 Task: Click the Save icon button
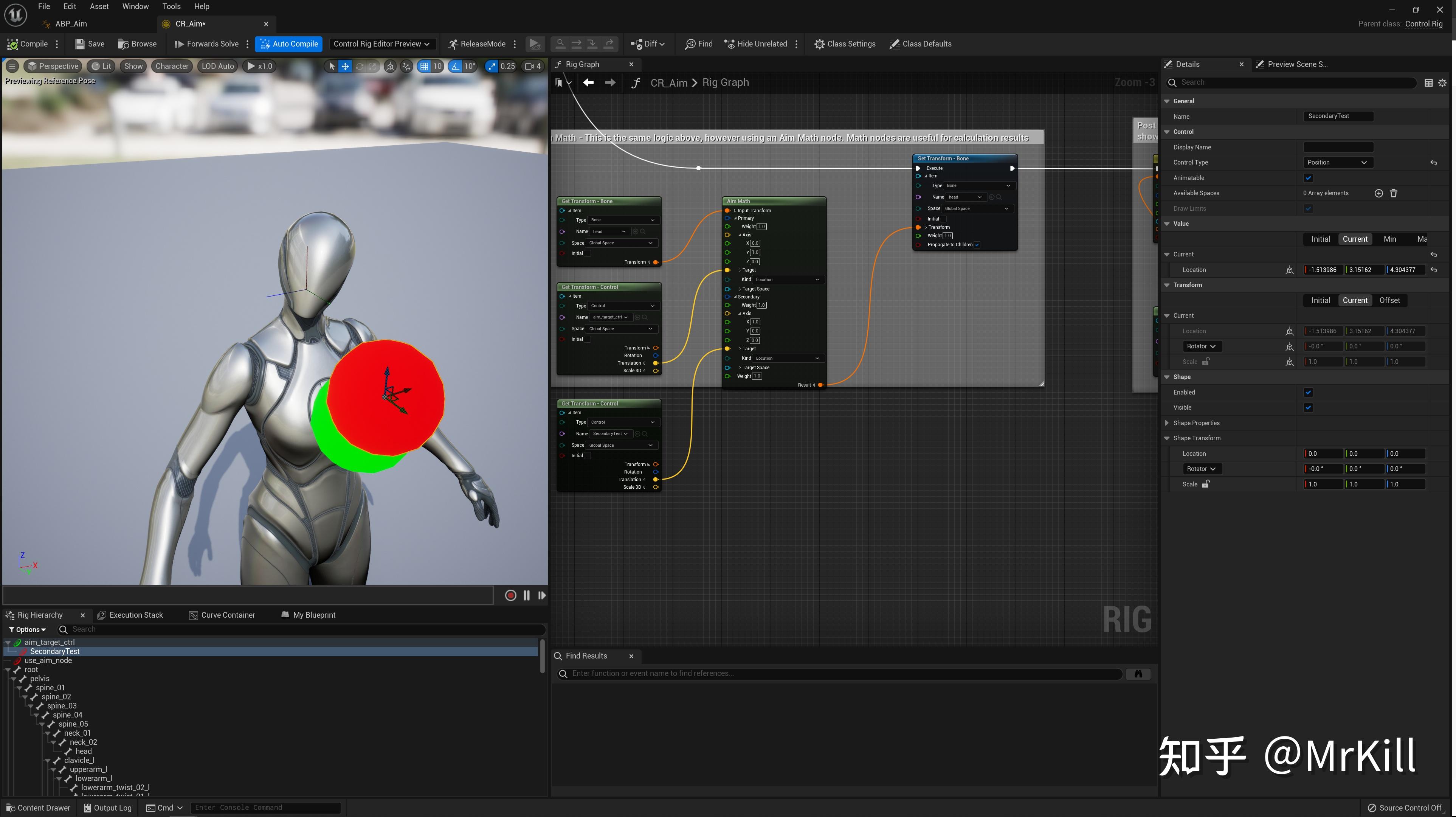point(80,44)
